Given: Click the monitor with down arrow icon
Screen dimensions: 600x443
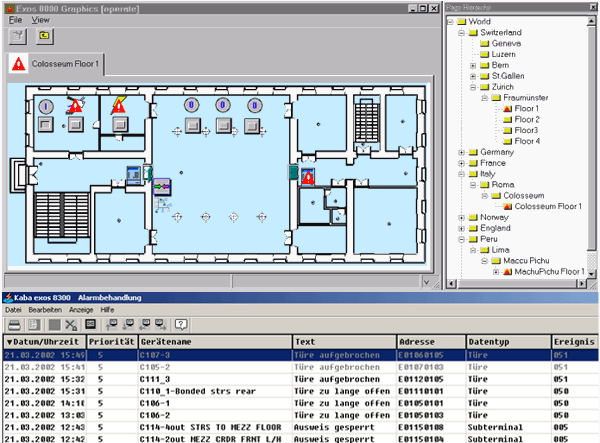Looking at the screenshot, I should pyautogui.click(x=128, y=325).
